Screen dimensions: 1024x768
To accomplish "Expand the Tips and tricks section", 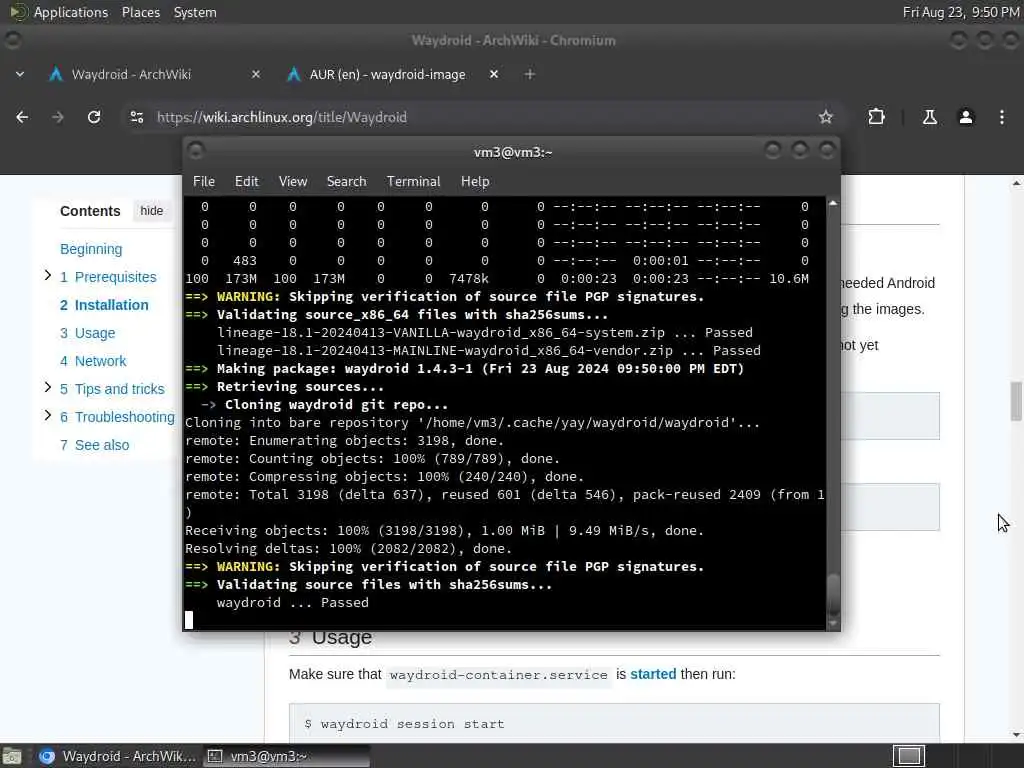I will click(48, 387).
